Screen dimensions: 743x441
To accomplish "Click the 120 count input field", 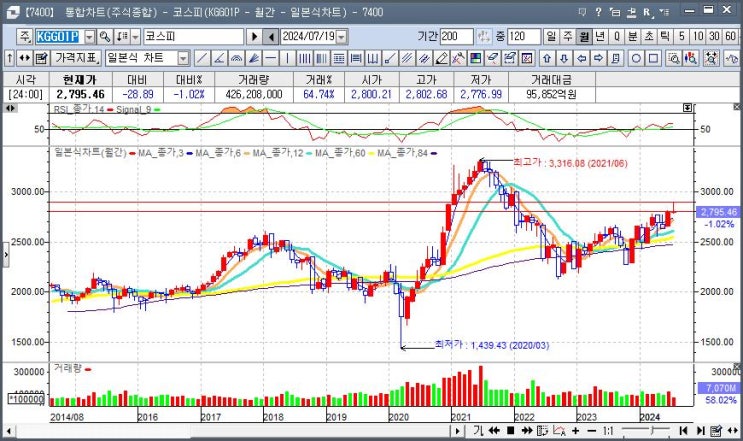I will click(x=524, y=36).
